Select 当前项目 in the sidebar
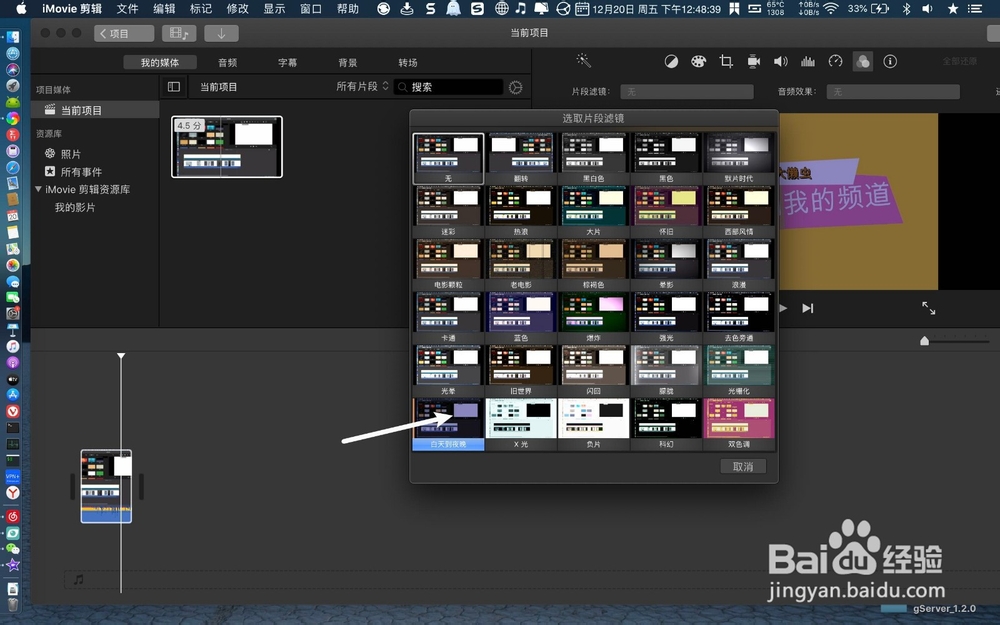Screen dimensions: 1000x625 [95, 110]
